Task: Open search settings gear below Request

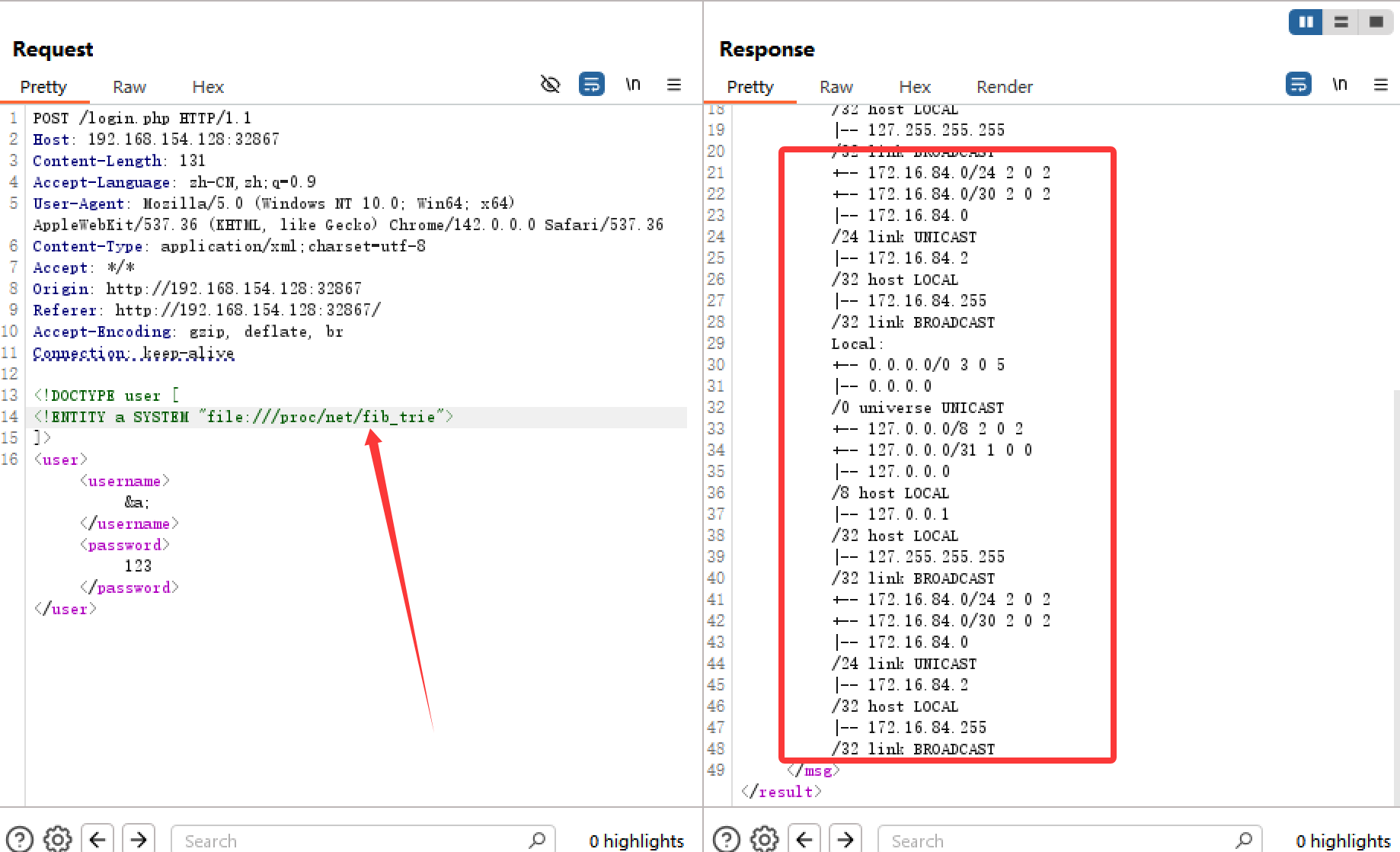Action: [x=58, y=839]
